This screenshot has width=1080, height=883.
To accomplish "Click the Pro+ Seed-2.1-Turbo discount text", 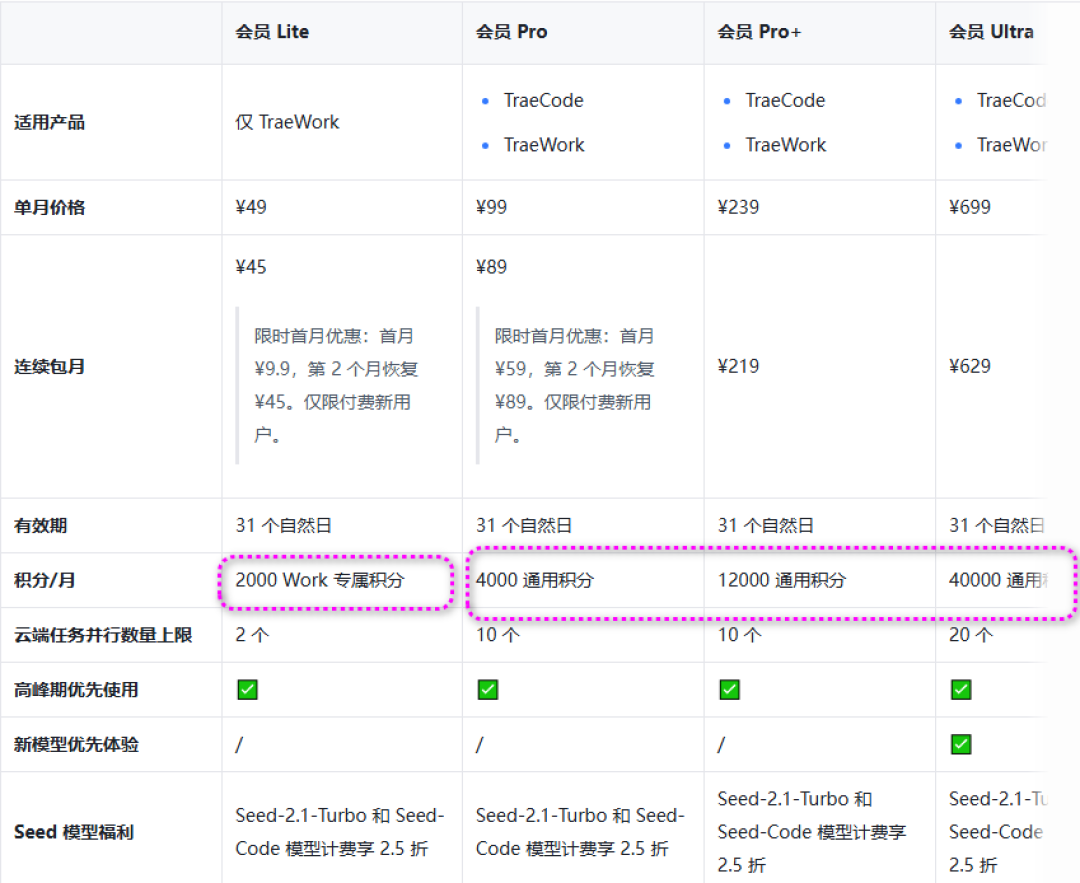I will click(x=812, y=832).
